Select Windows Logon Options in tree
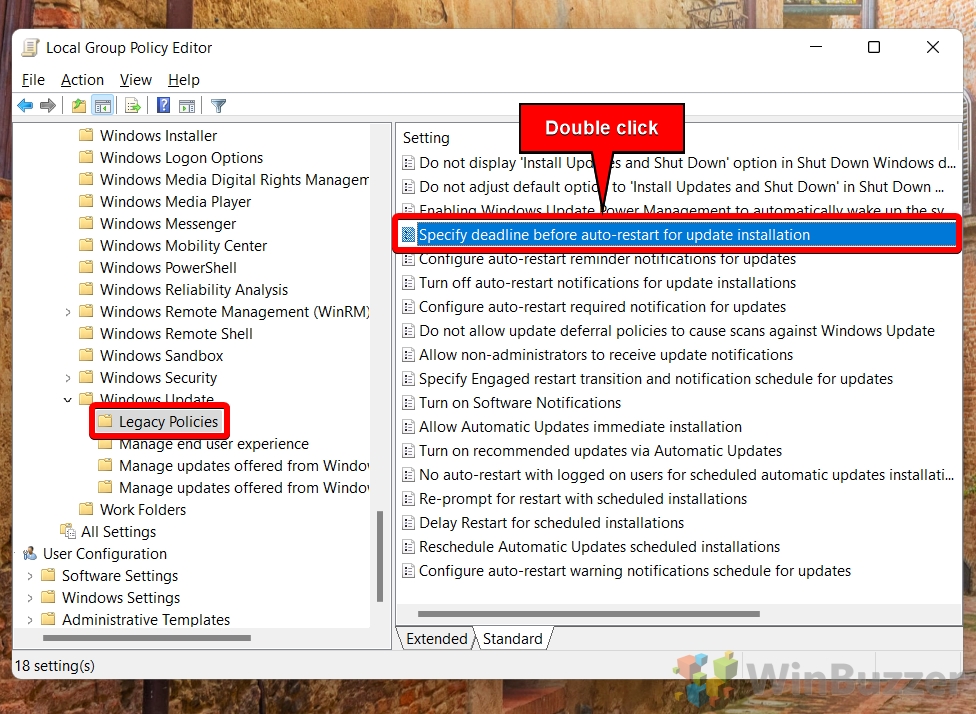 point(181,157)
